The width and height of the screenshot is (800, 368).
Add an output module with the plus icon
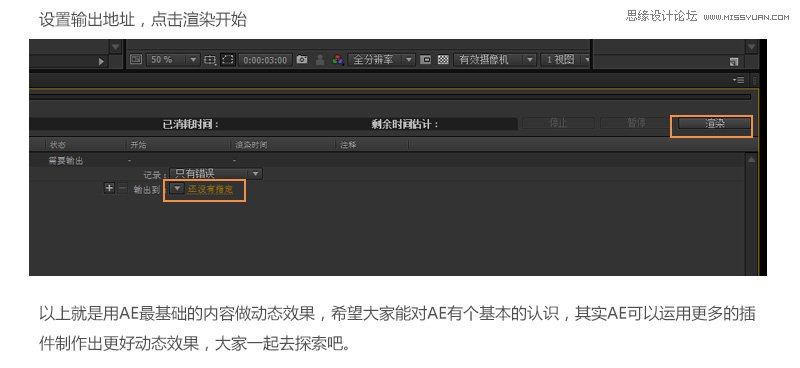click(109, 188)
